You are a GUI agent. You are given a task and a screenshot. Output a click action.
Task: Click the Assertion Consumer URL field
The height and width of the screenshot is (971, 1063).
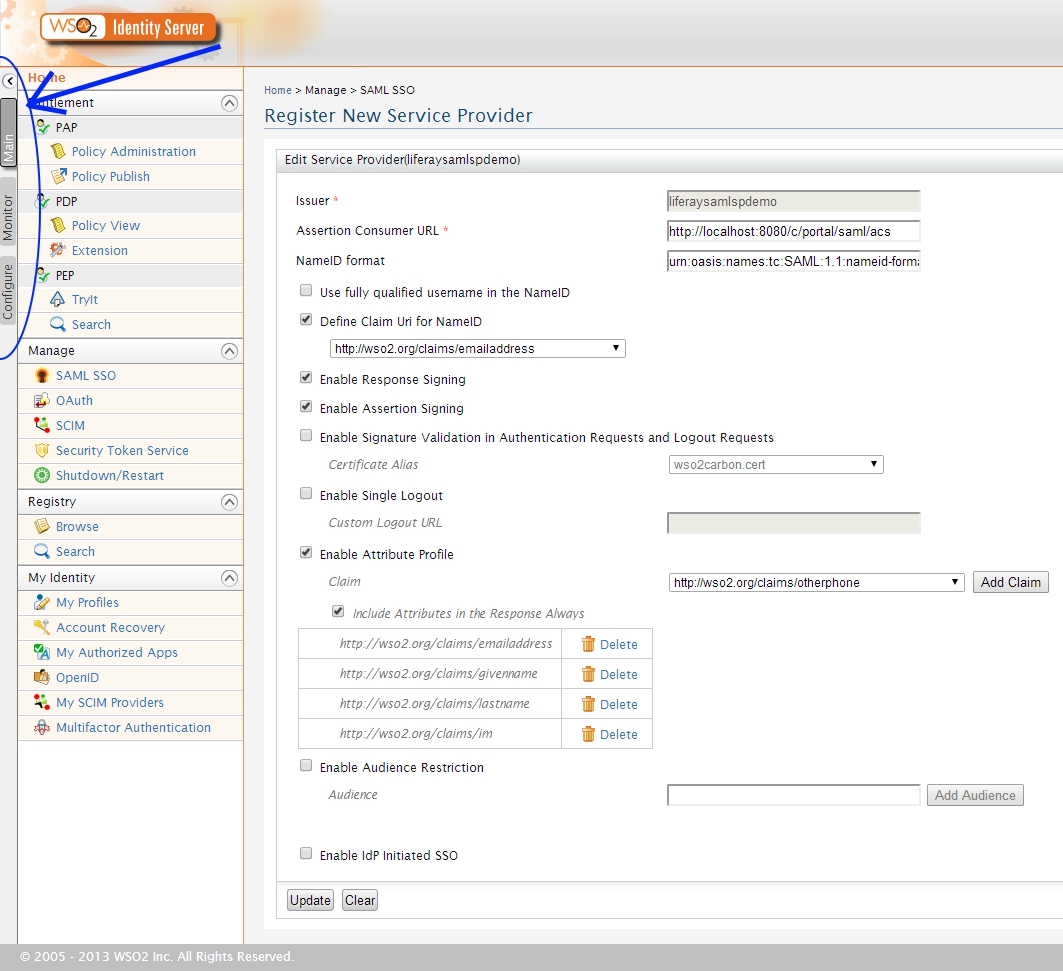pos(794,231)
